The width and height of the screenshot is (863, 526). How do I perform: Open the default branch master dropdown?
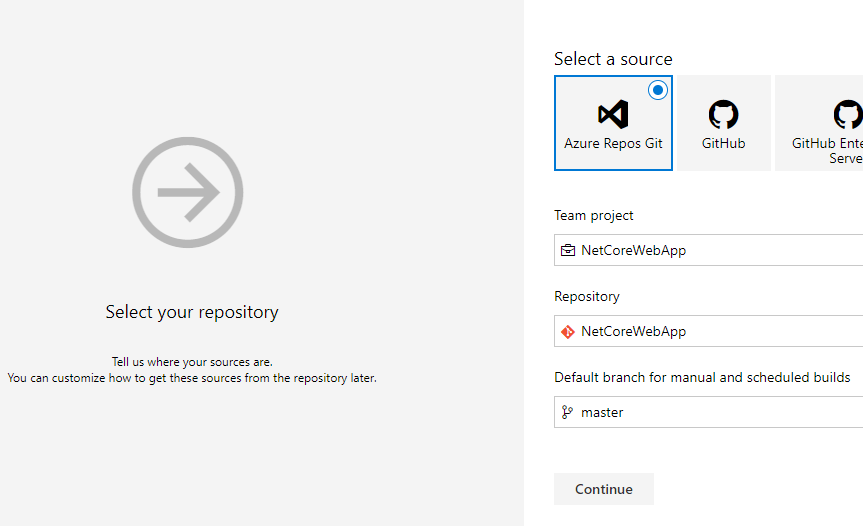pyautogui.click(x=710, y=412)
